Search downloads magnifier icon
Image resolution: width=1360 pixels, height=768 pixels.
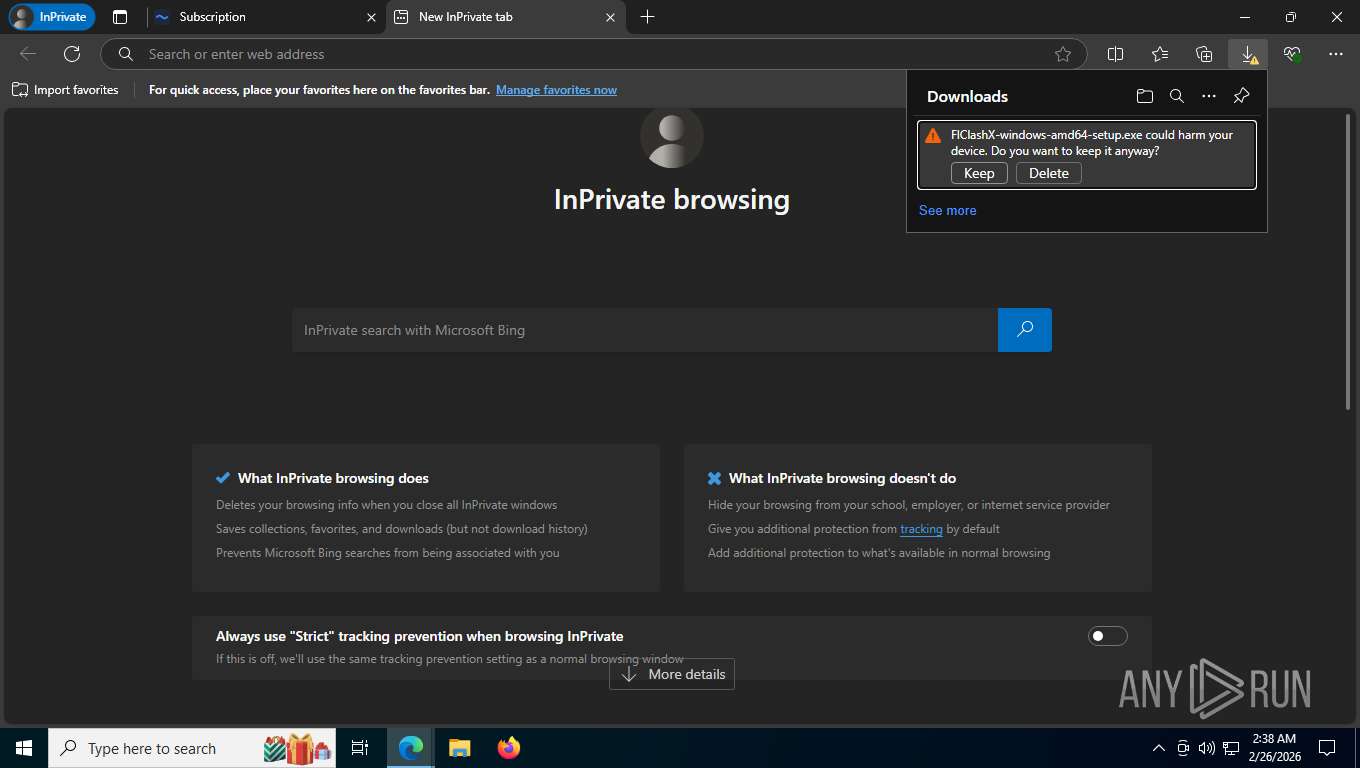[1177, 96]
